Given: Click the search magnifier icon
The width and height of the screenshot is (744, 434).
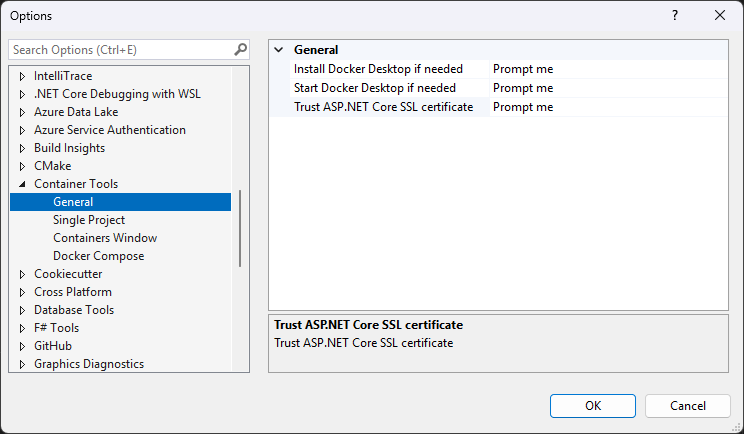Looking at the screenshot, I should click(x=241, y=49).
